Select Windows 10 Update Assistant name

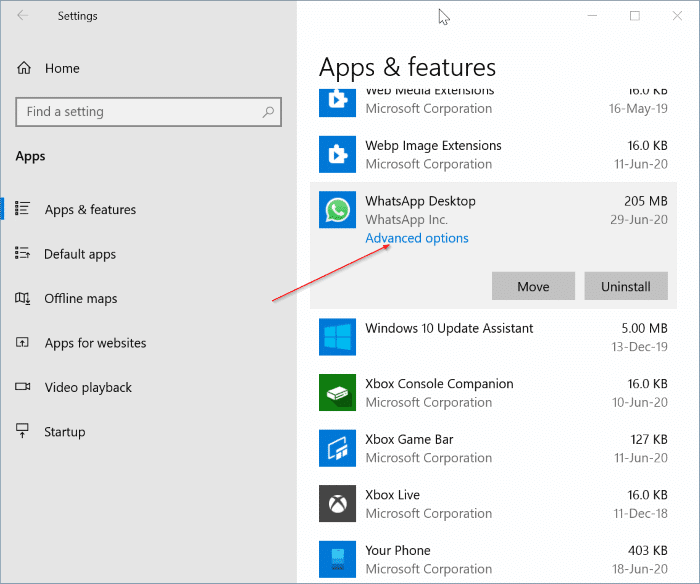[x=449, y=328]
